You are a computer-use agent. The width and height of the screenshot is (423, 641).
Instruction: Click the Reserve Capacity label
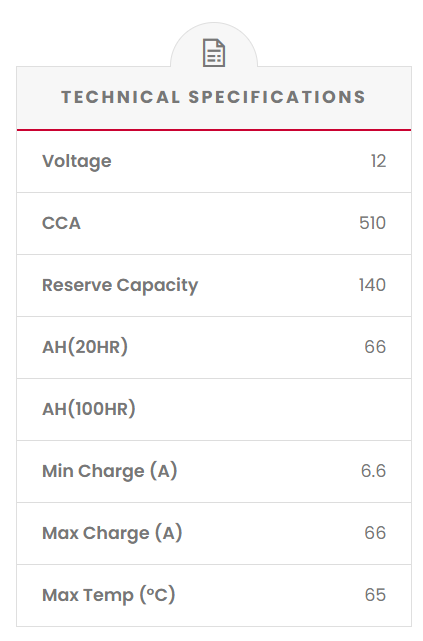(x=120, y=285)
